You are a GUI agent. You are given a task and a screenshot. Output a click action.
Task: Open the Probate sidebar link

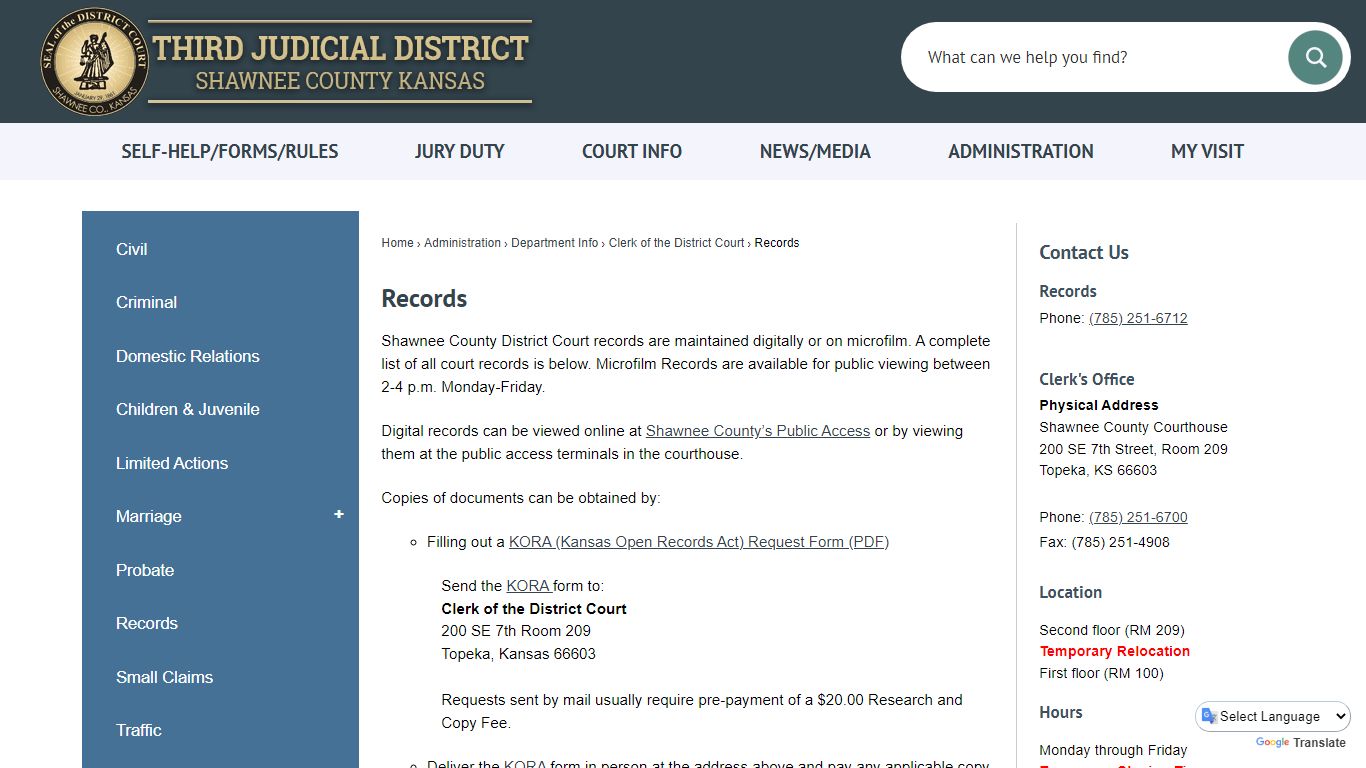tap(145, 570)
